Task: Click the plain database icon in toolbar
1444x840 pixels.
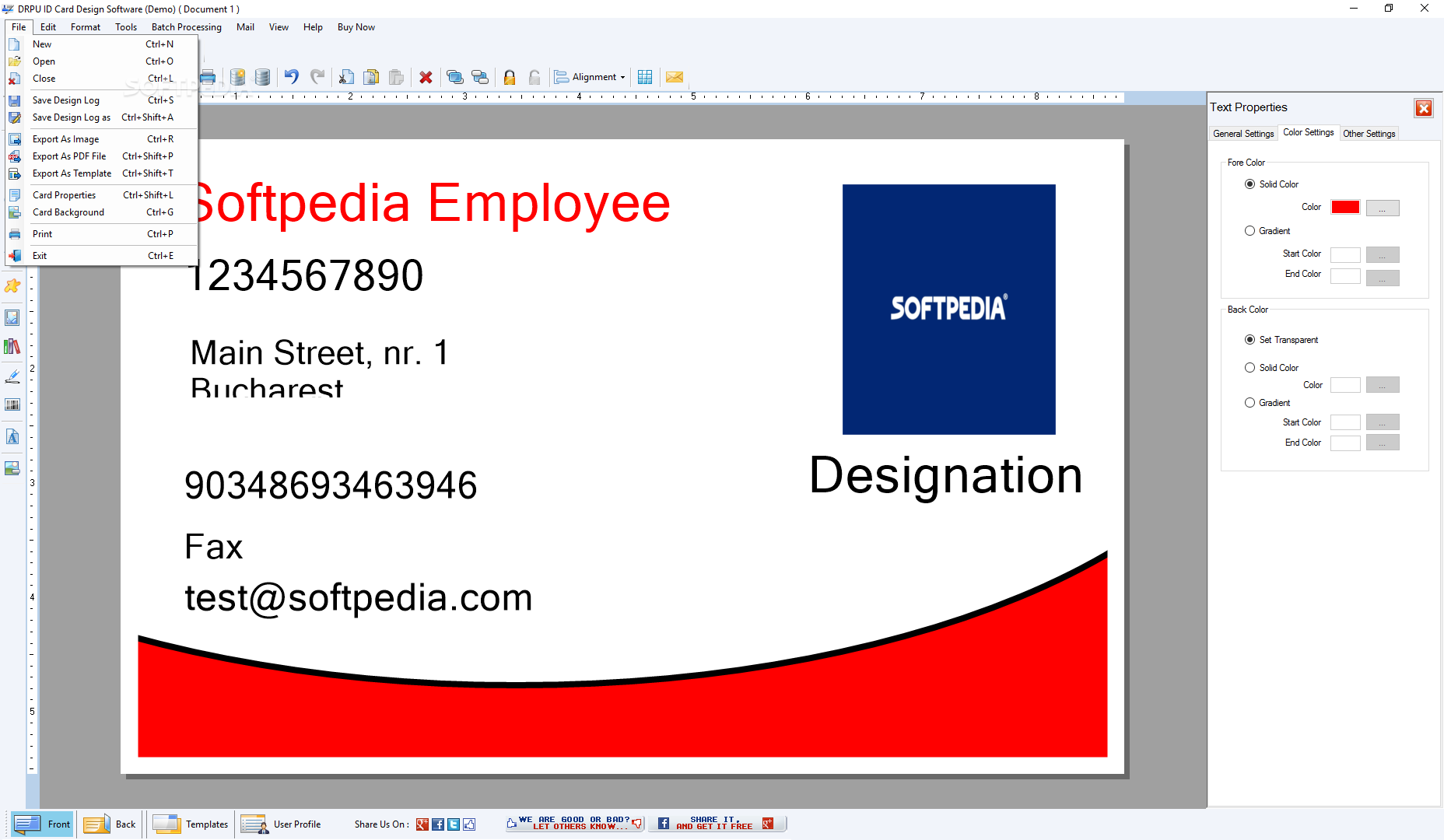Action: (263, 77)
